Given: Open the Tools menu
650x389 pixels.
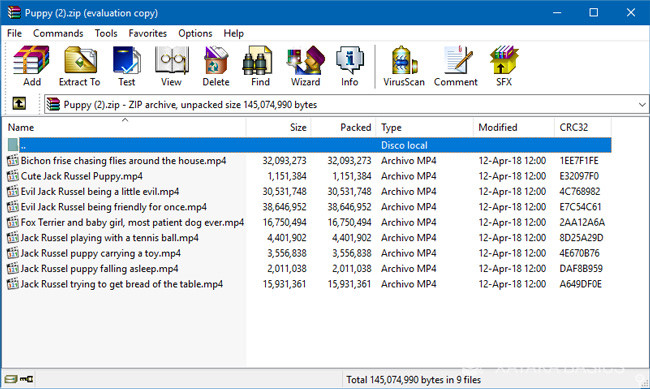Looking at the screenshot, I should click(106, 33).
